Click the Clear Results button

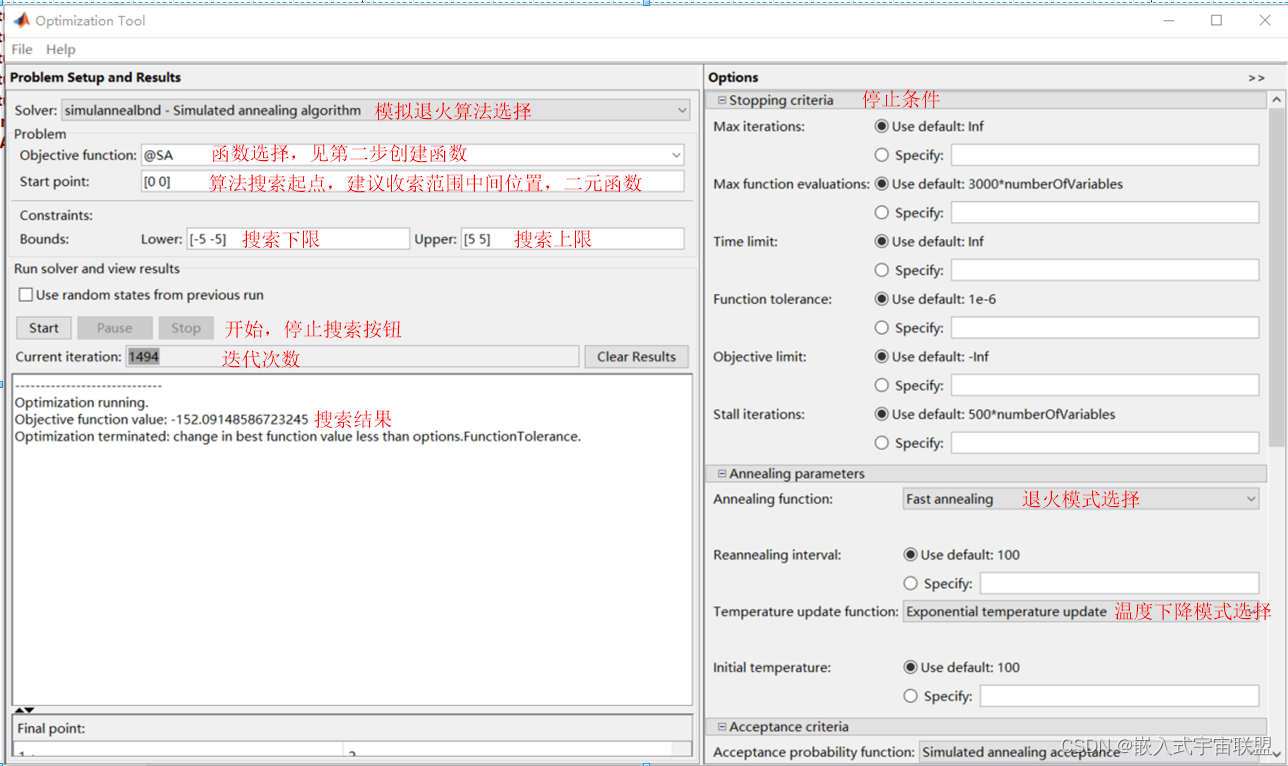coord(636,356)
